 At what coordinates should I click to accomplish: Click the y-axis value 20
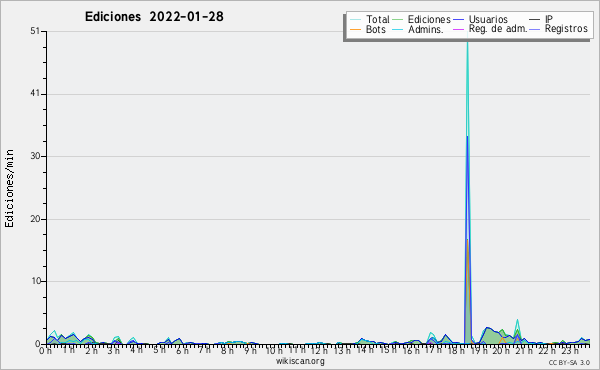pos(35,219)
